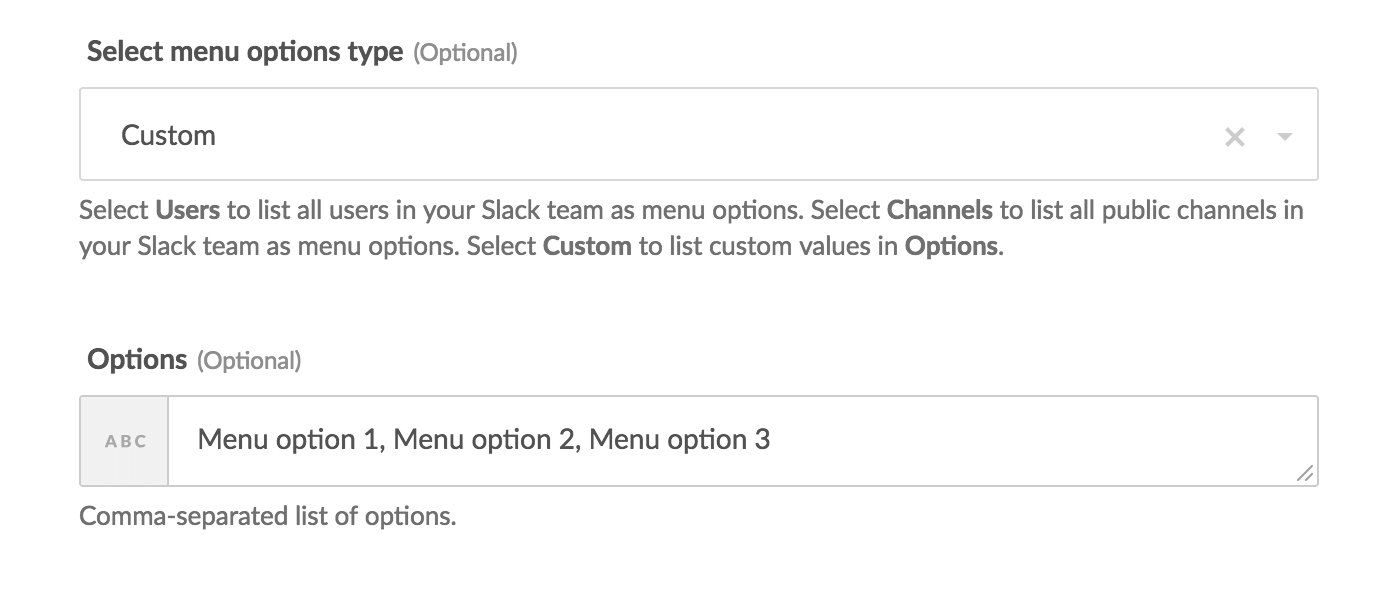1395x594 pixels.
Task: Click the bold Options word in the description
Action: tap(949, 246)
